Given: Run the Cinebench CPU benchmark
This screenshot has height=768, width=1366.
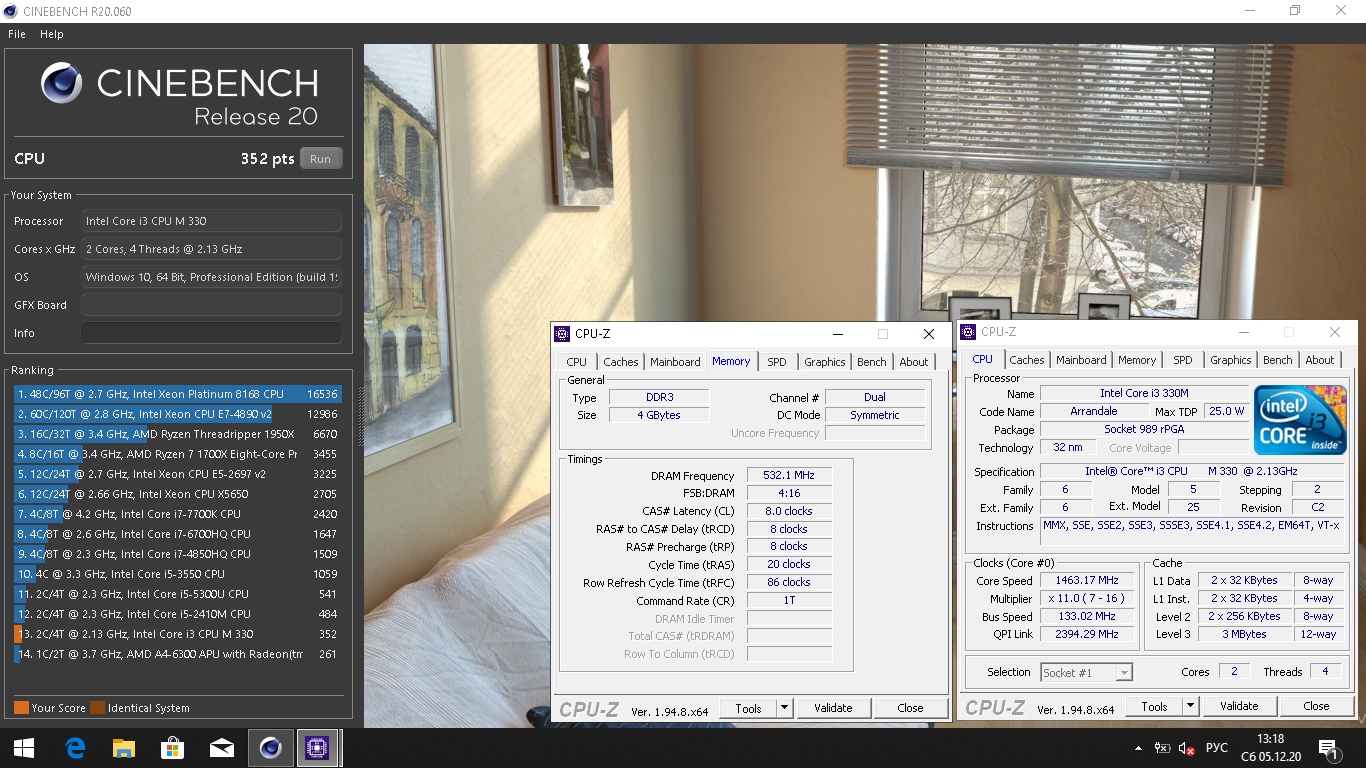Looking at the screenshot, I should pos(320,159).
